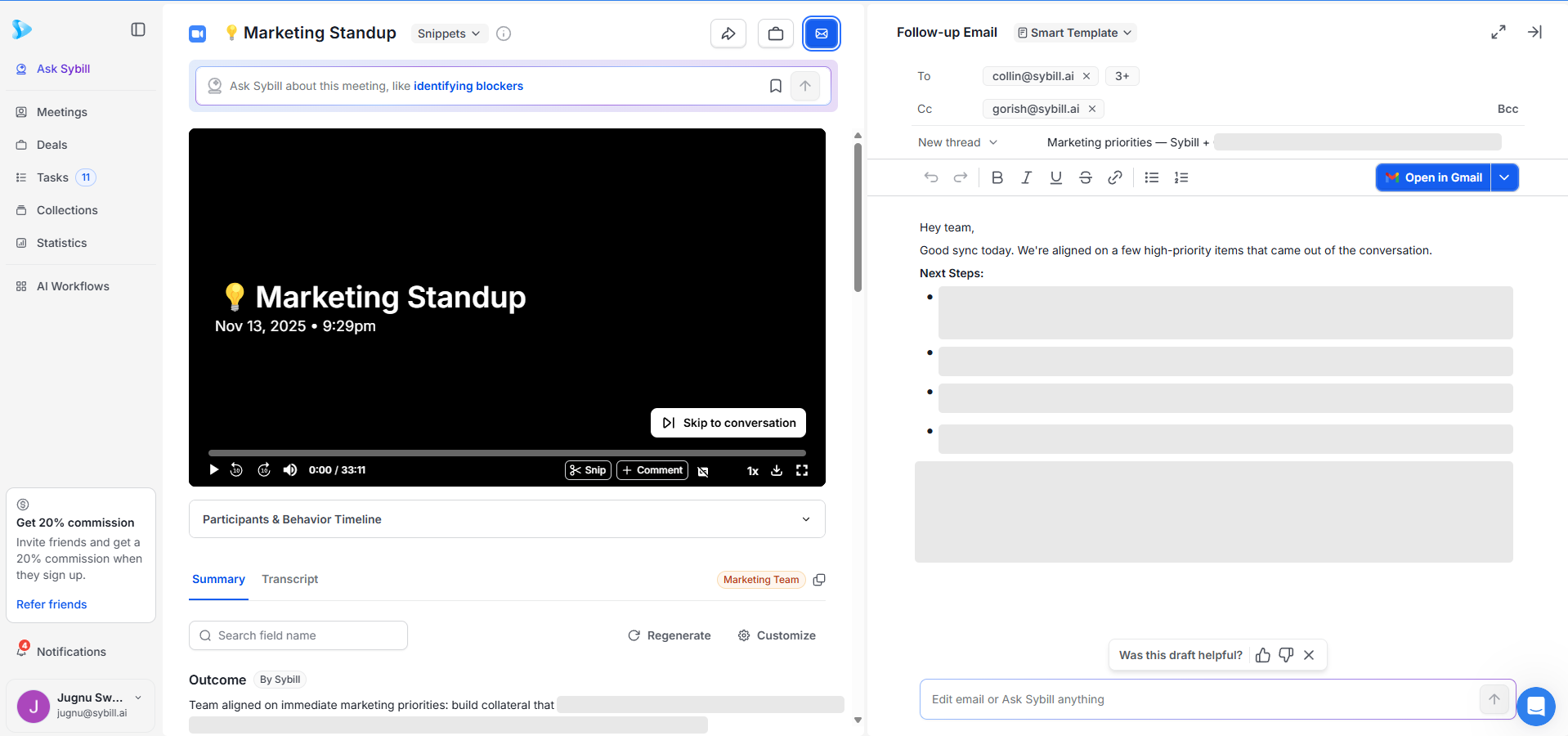Viewport: 1568px width, 736px height.
Task: Insert a link in the email
Action: (1115, 177)
